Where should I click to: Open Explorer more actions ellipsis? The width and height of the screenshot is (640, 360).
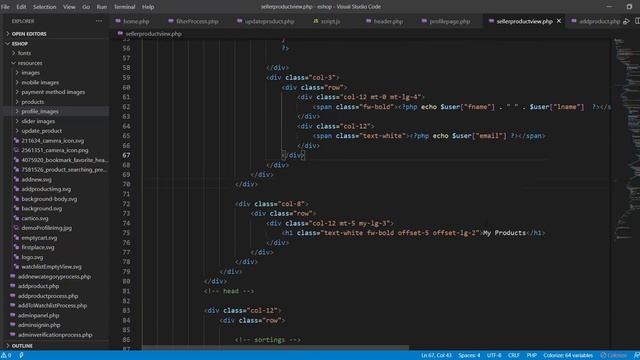pyautogui.click(x=99, y=21)
